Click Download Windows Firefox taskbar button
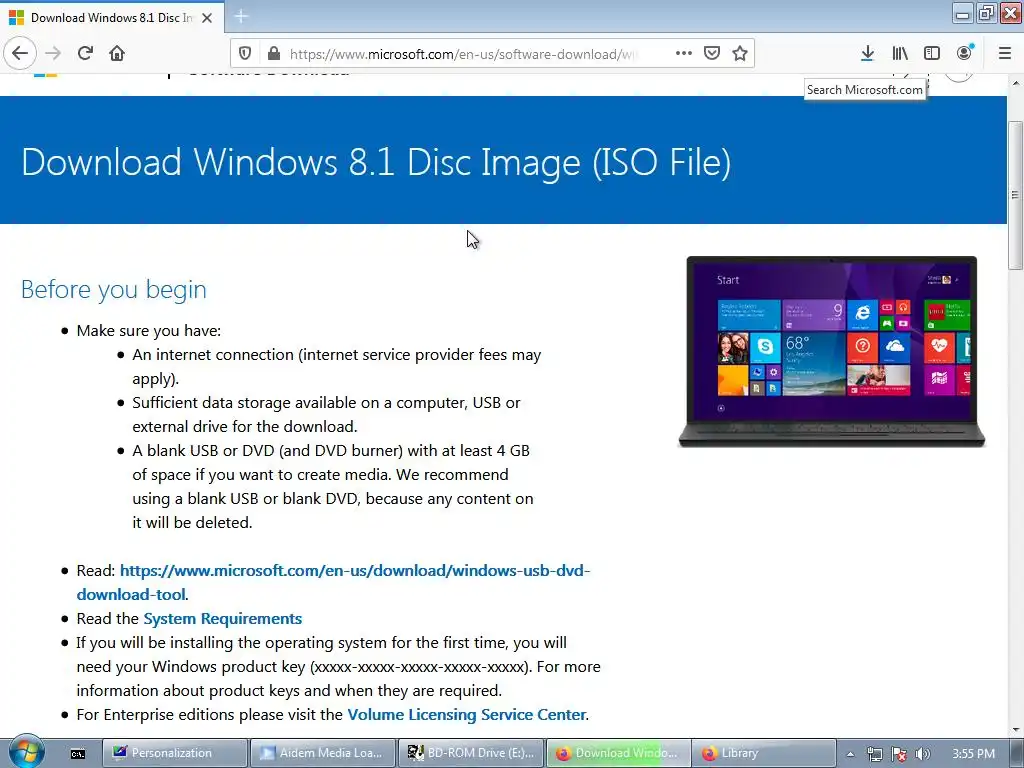This screenshot has height=768, width=1024. (618, 753)
